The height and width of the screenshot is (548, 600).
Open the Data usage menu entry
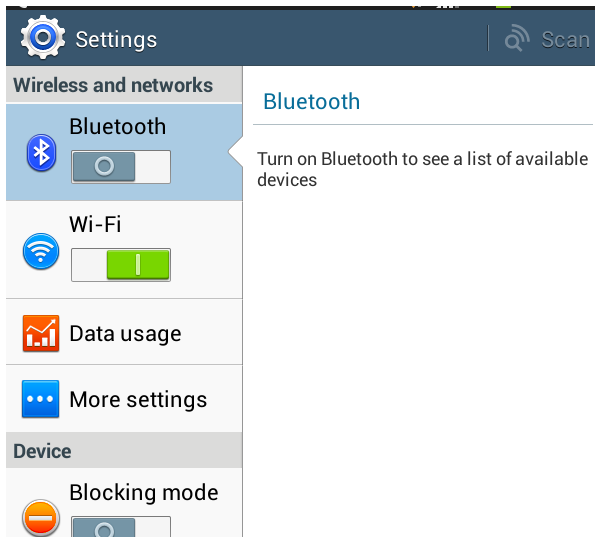[x=124, y=332]
